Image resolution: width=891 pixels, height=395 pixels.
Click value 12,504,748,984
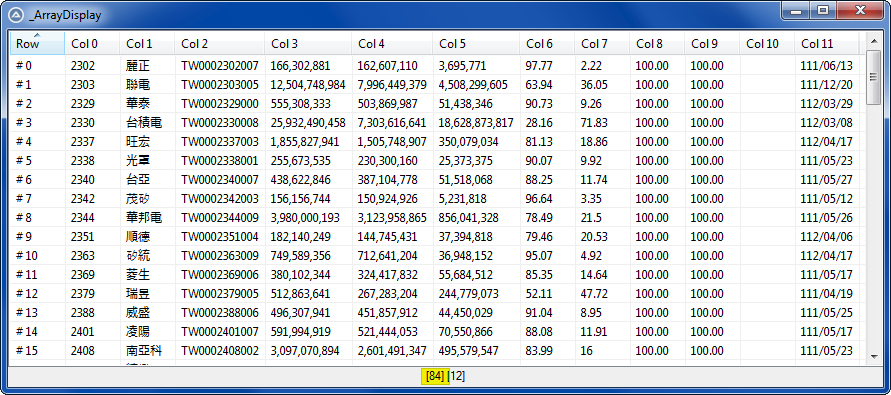pyautogui.click(x=307, y=85)
